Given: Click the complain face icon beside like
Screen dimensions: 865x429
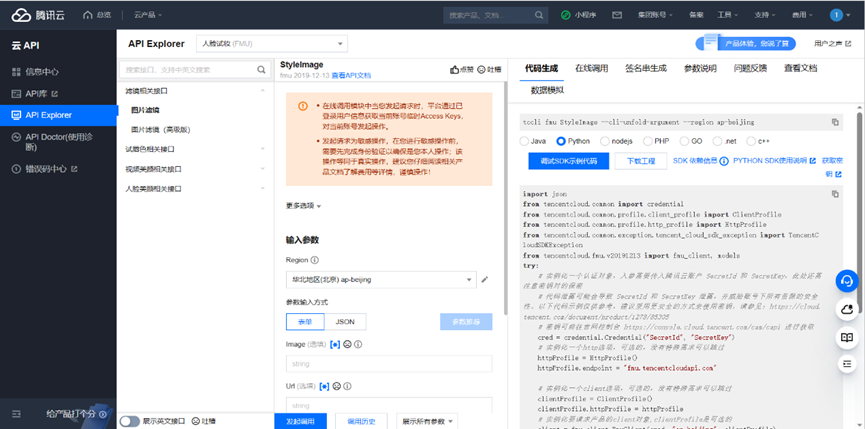Looking at the screenshot, I should 481,70.
